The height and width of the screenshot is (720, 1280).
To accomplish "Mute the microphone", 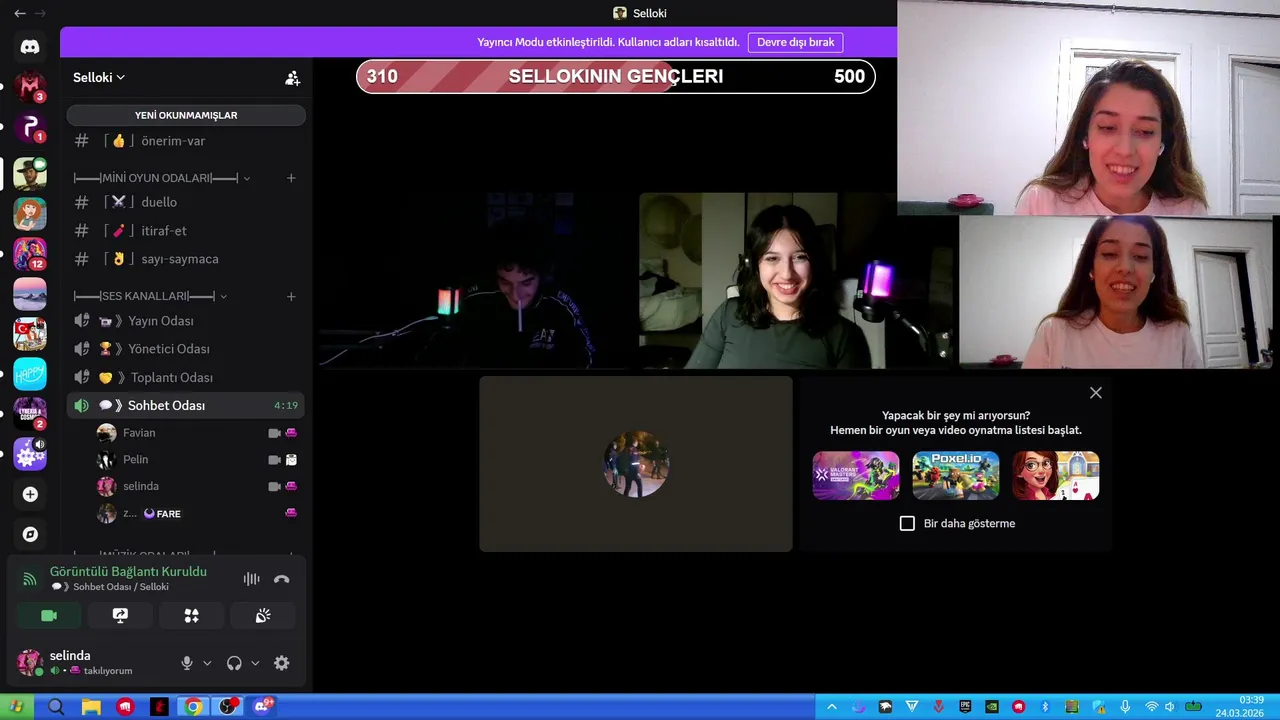I will click(187, 663).
